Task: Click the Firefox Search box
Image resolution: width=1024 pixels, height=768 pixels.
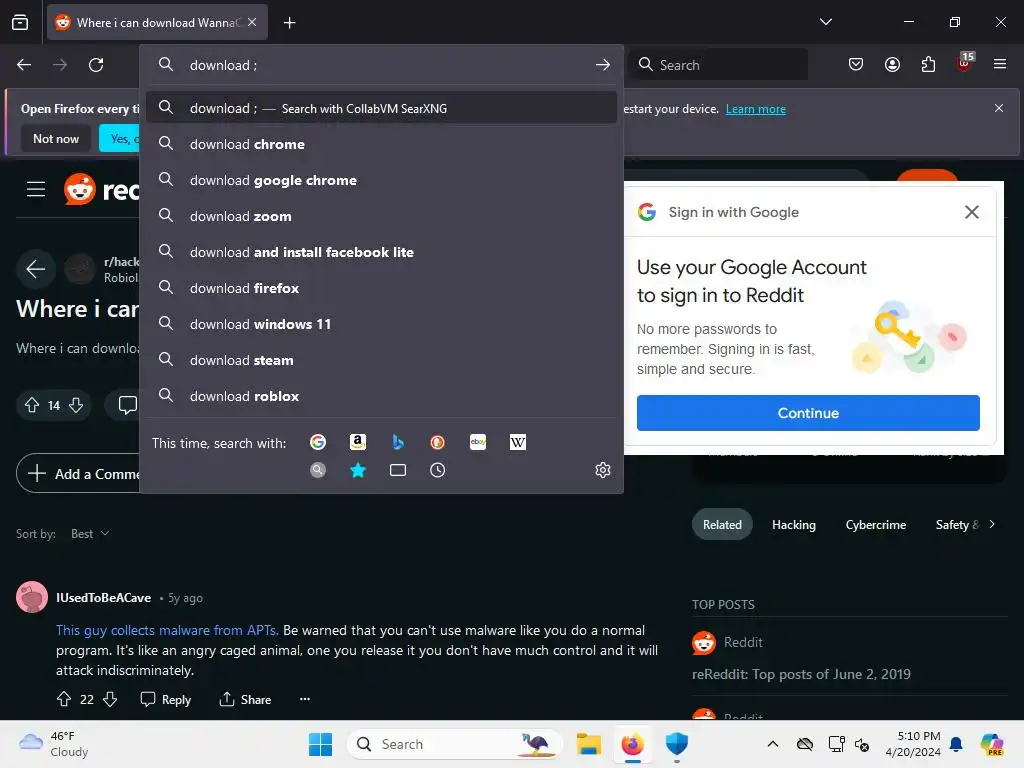Action: [x=718, y=65]
